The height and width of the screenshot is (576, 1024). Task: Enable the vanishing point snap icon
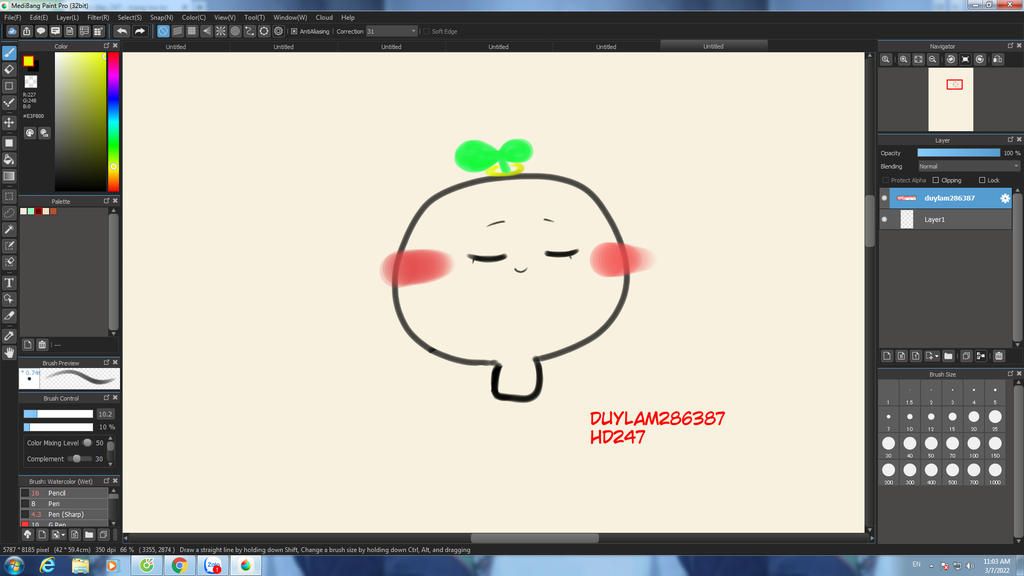click(206, 31)
